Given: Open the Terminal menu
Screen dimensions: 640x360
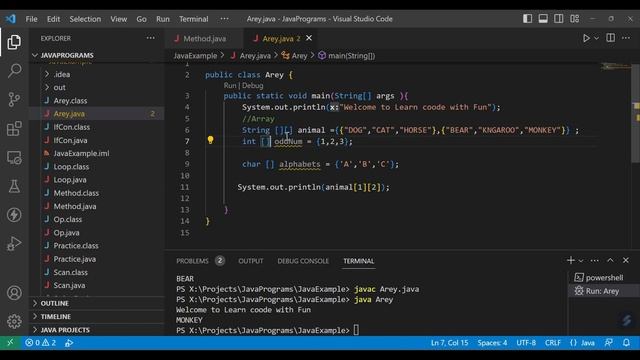Looking at the screenshot, I should click(x=193, y=19).
